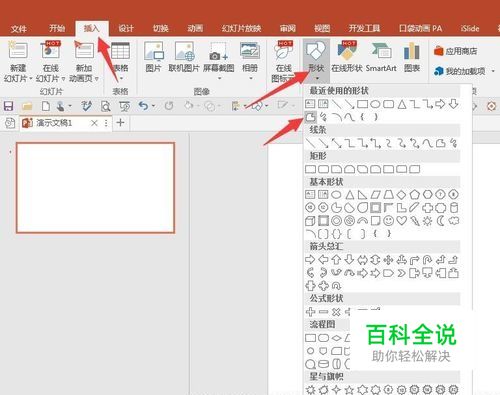Click the 在线幻灯片 button

(50, 62)
